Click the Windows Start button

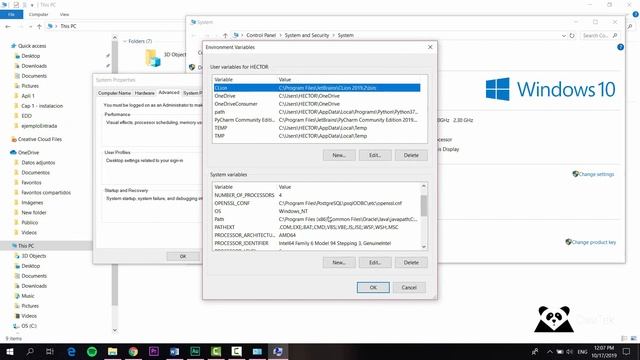(x=9, y=351)
